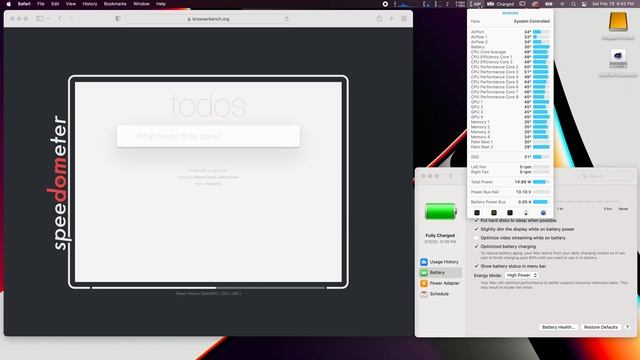The width and height of the screenshot is (640, 360).
Task: Open the Help menu
Action: [x=161, y=4]
